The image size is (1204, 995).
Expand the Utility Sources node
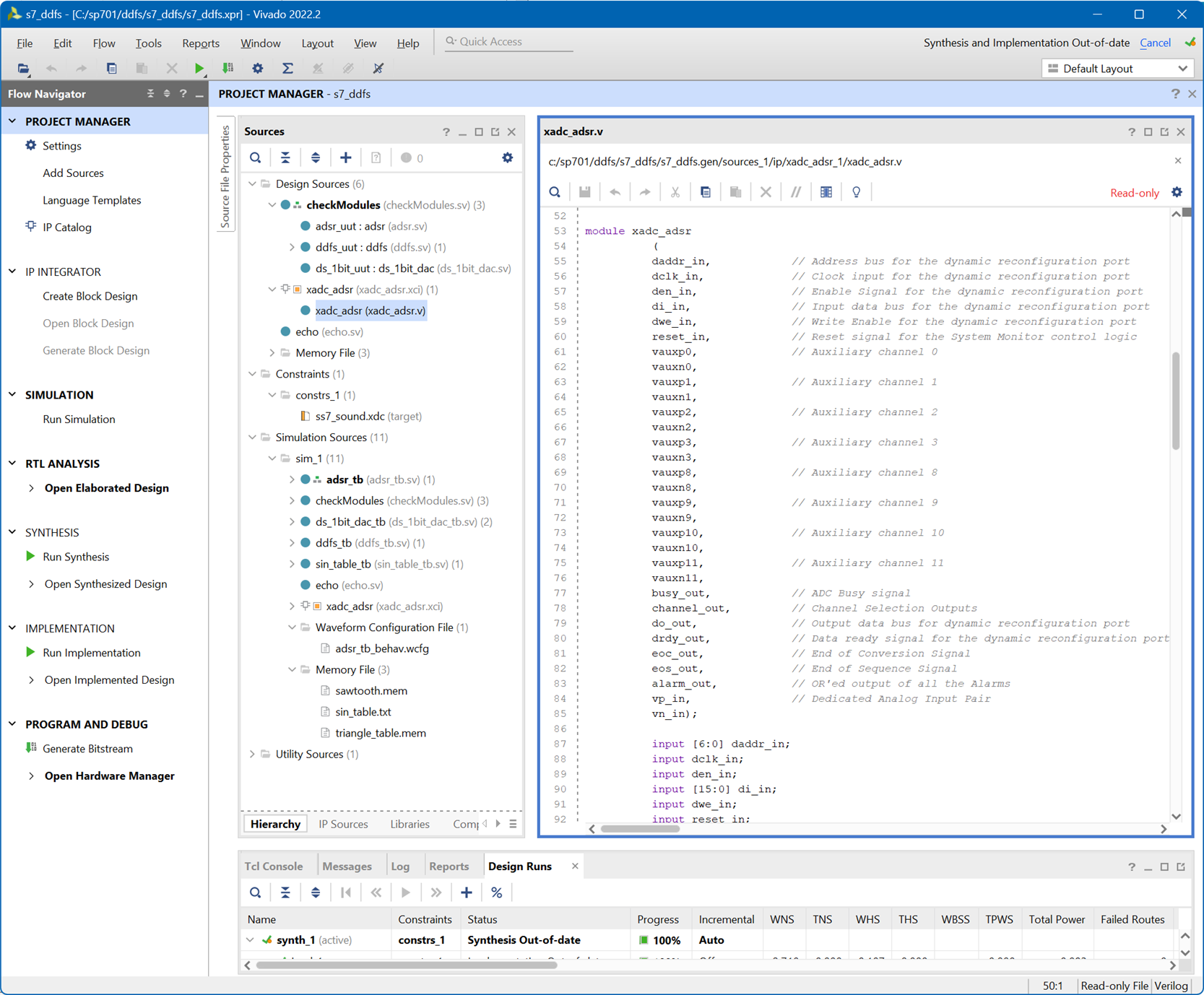coord(252,755)
